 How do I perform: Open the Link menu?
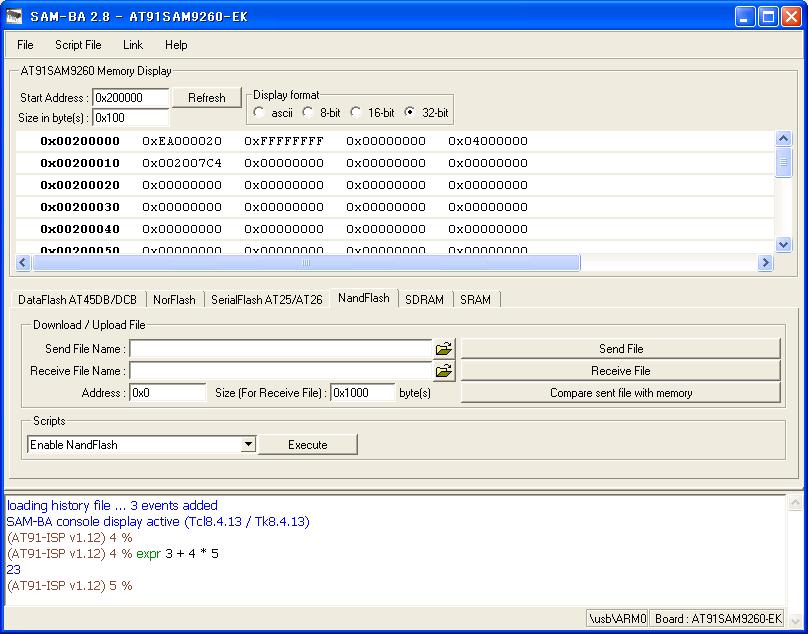pos(133,45)
